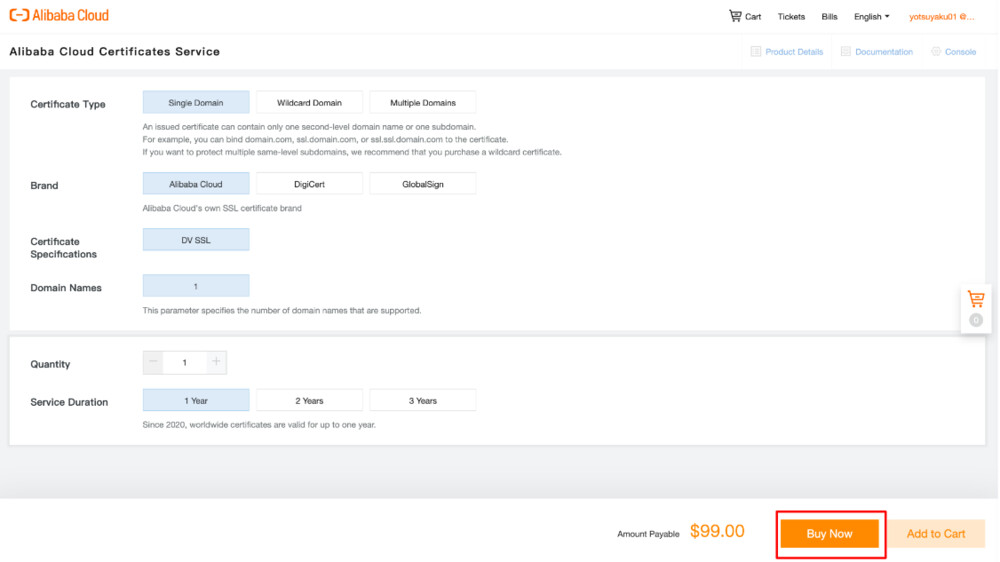Open the Documentation link

883,52
